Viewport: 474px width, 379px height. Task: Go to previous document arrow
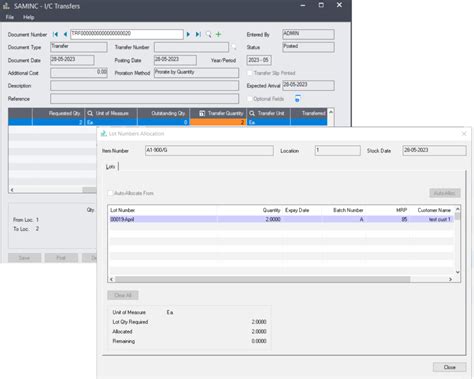coord(65,34)
